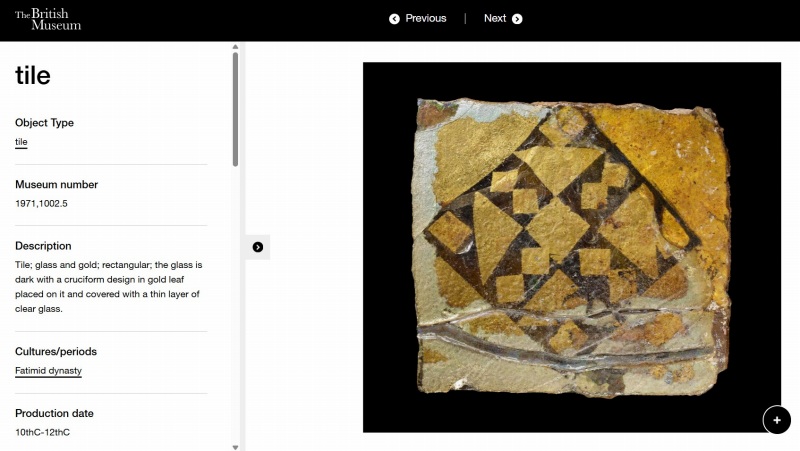Open the underlined 'tile' object type link
This screenshot has height=451, width=800.
click(21, 142)
